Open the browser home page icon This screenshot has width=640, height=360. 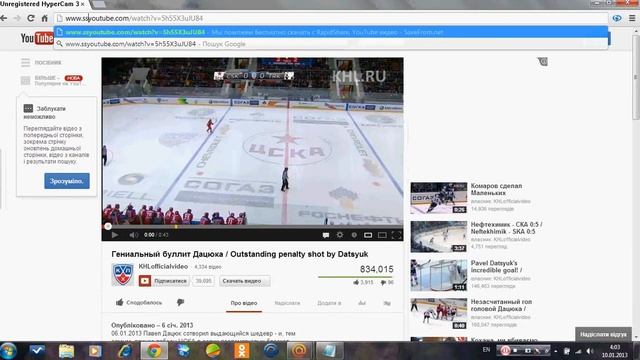click(44, 18)
